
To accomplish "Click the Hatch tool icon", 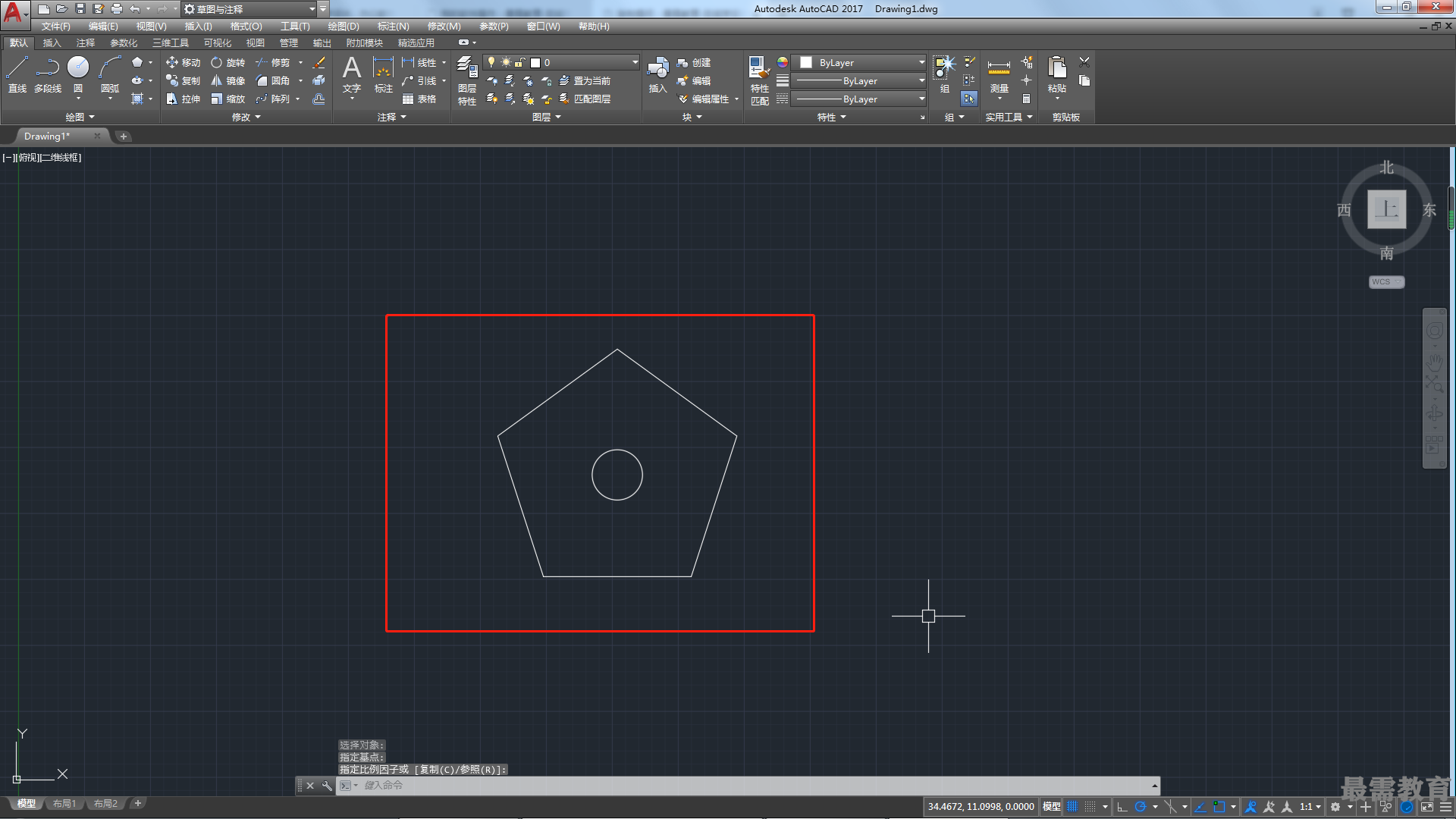I will click(137, 99).
